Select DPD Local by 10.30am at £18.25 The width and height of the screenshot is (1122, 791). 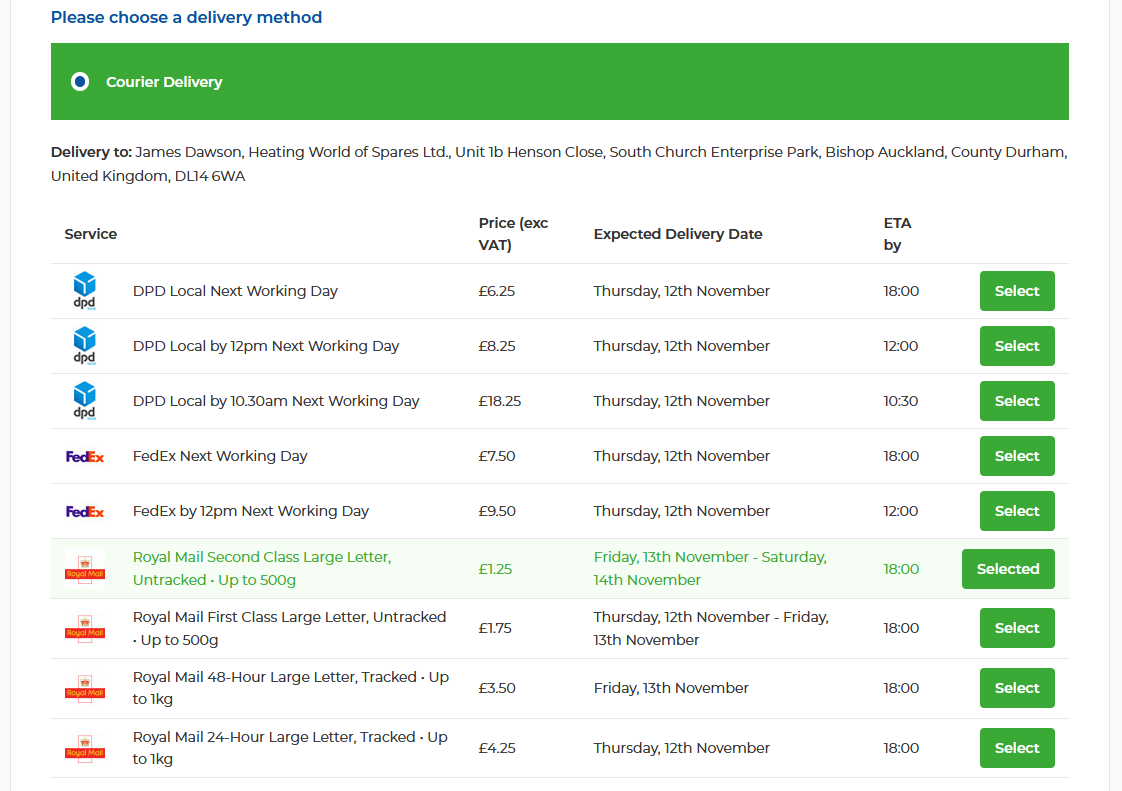click(1017, 401)
